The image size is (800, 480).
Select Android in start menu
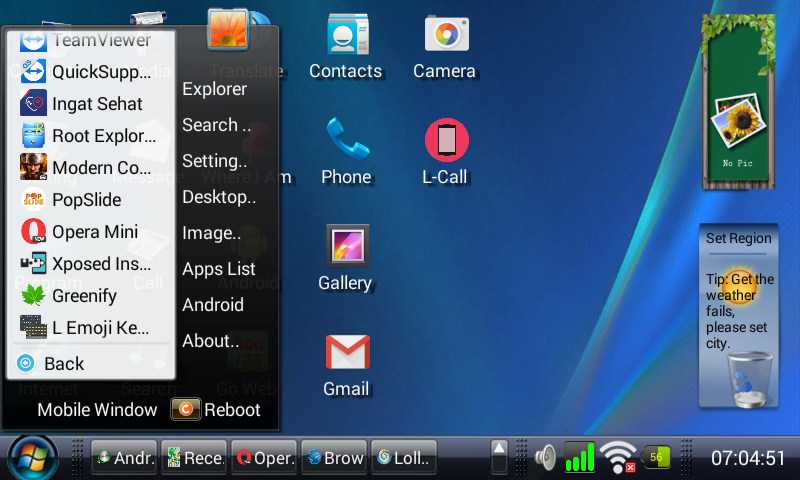(213, 305)
